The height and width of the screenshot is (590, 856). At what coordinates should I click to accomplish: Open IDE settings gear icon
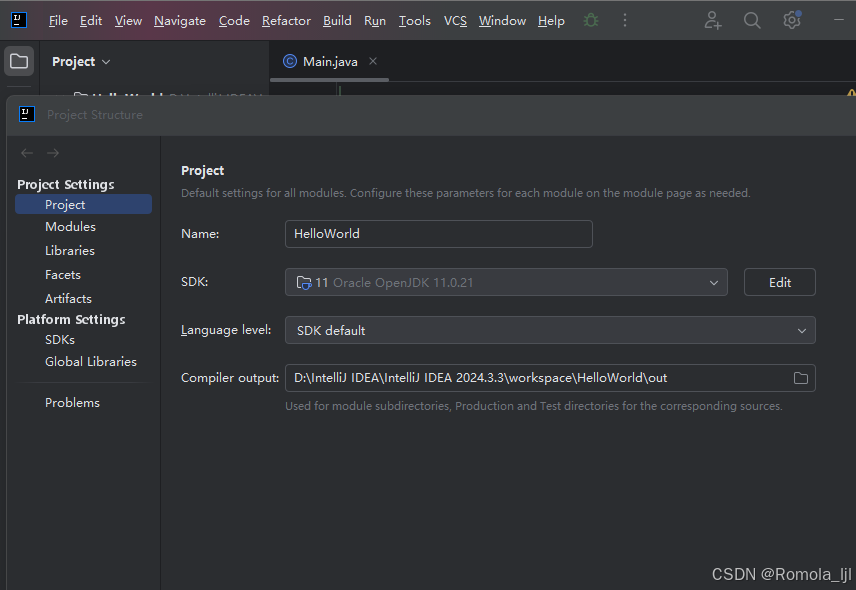pos(792,20)
